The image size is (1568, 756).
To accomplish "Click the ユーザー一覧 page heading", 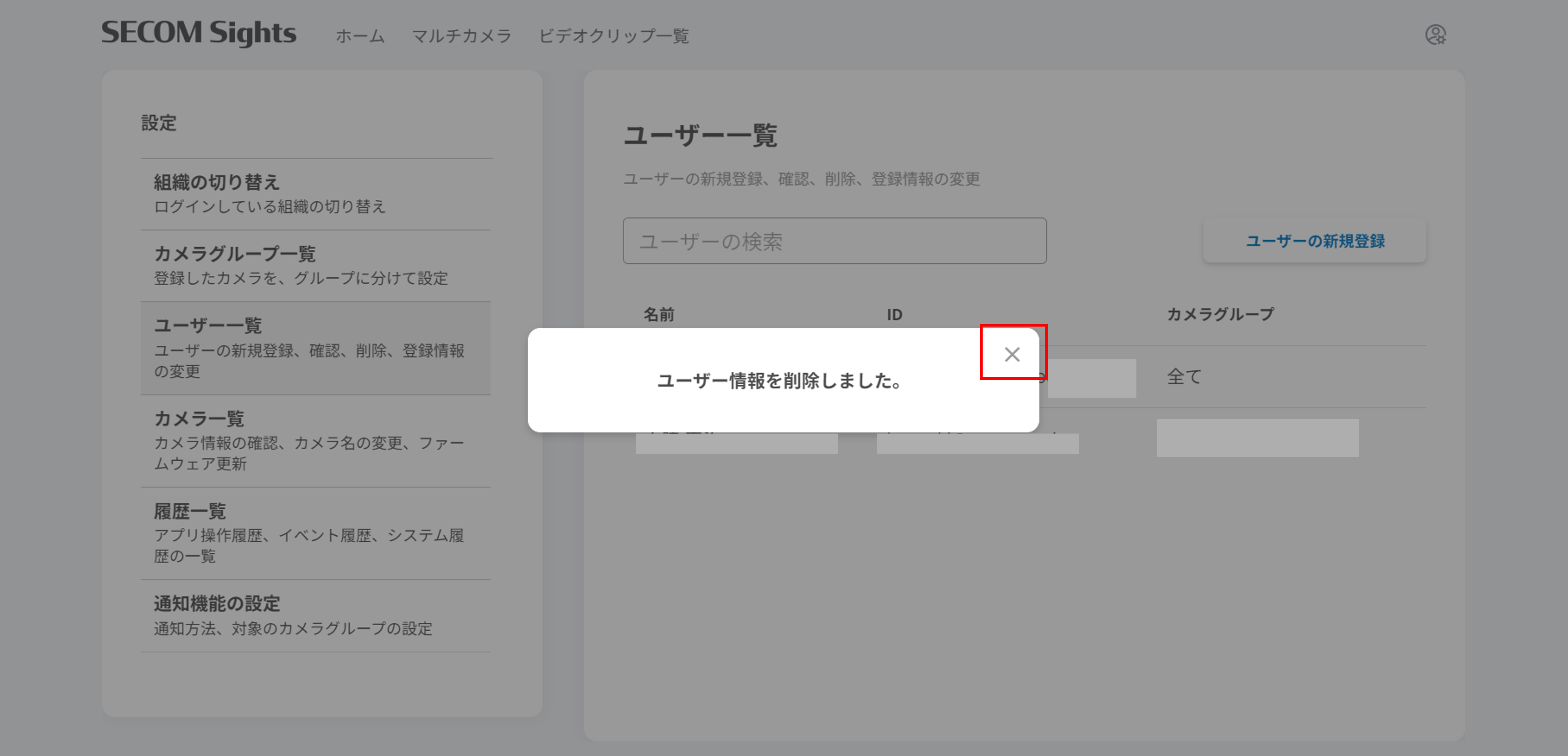I will coord(700,135).
